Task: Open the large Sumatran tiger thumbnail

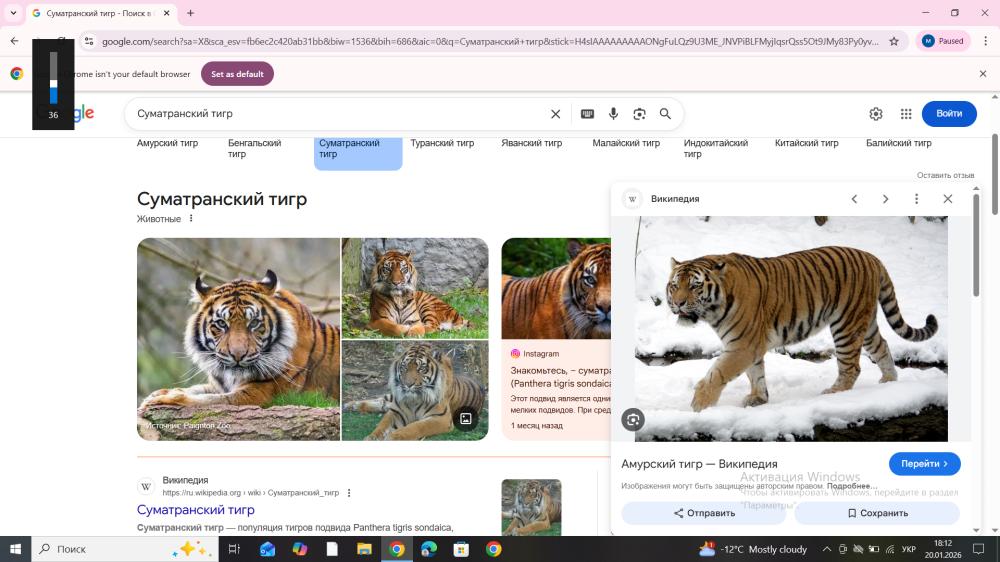Action: click(x=238, y=339)
